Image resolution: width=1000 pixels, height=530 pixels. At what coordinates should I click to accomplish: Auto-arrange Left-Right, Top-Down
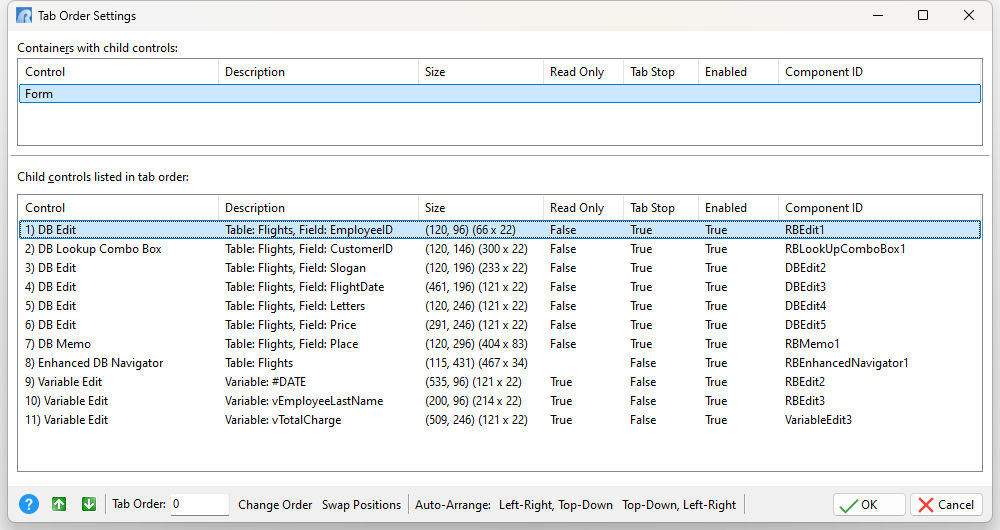click(x=555, y=504)
